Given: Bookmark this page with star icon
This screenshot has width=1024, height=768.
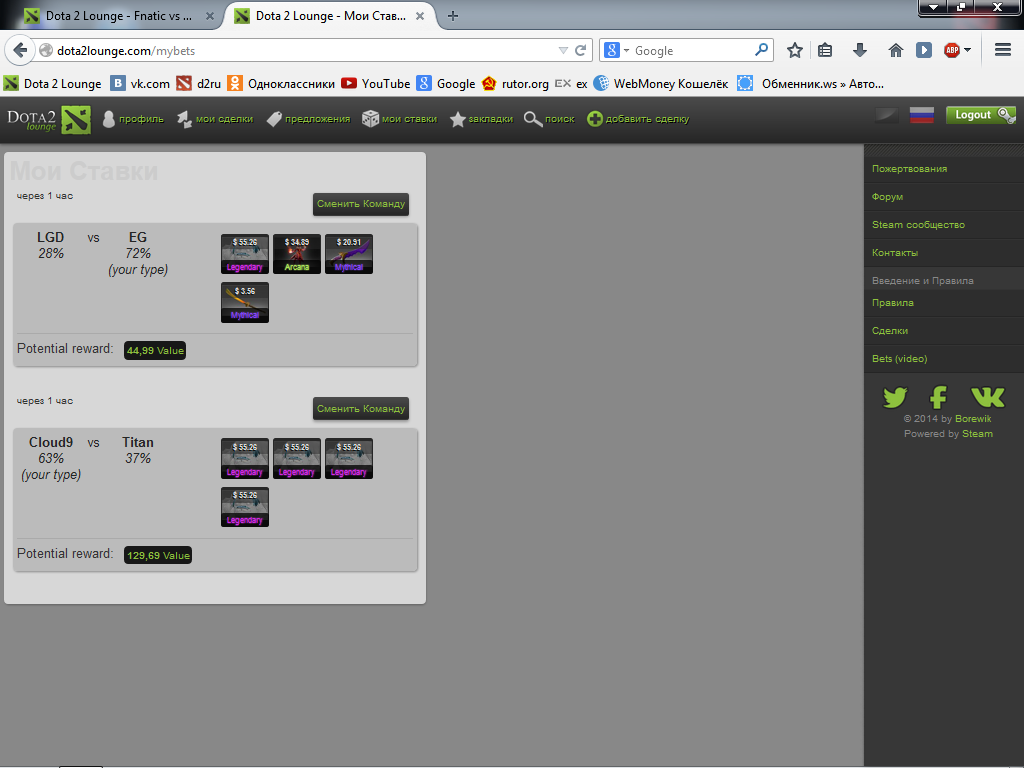Looking at the screenshot, I should 794,50.
